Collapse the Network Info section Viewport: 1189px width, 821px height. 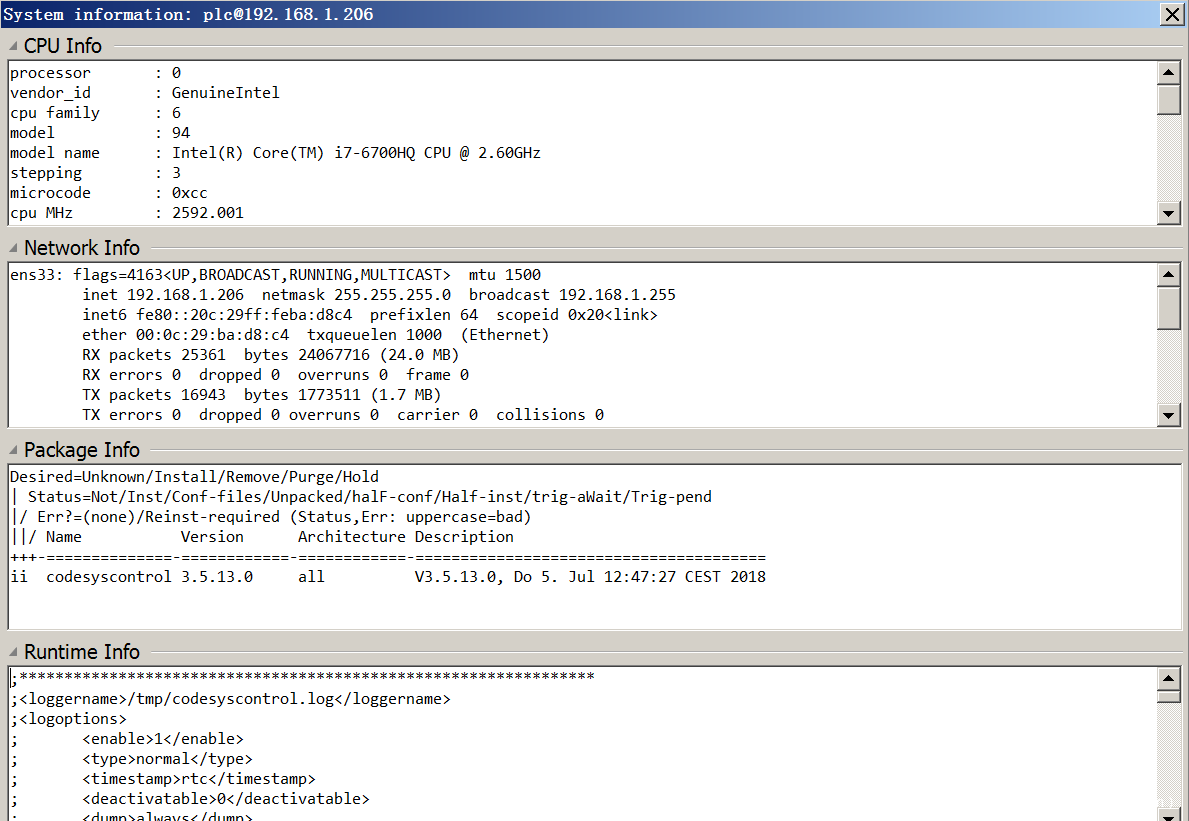point(13,248)
